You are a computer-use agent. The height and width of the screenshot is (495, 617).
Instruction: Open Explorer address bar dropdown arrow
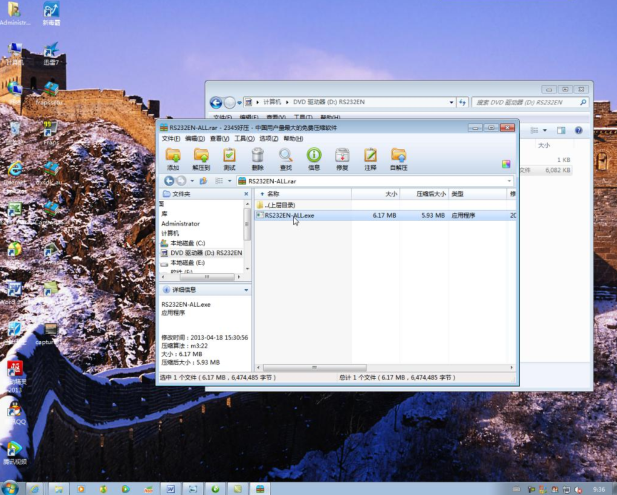pyautogui.click(x=451, y=102)
